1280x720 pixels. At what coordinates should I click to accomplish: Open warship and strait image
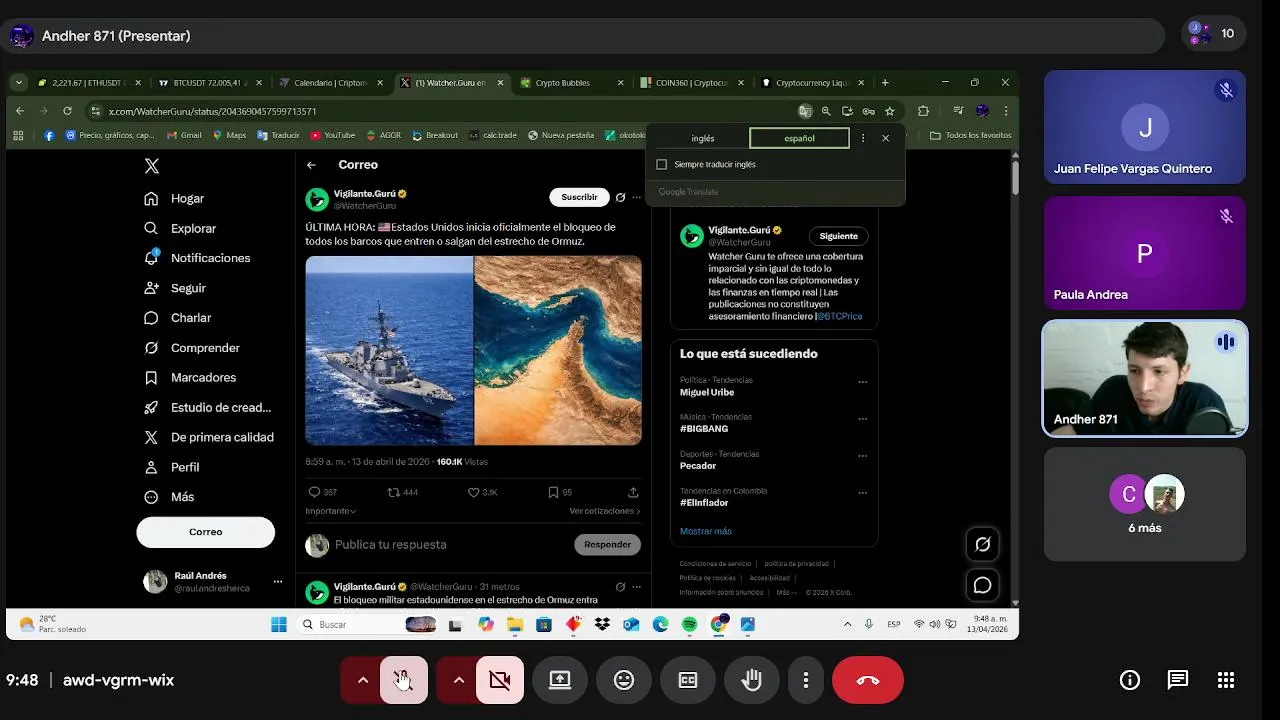(x=473, y=350)
